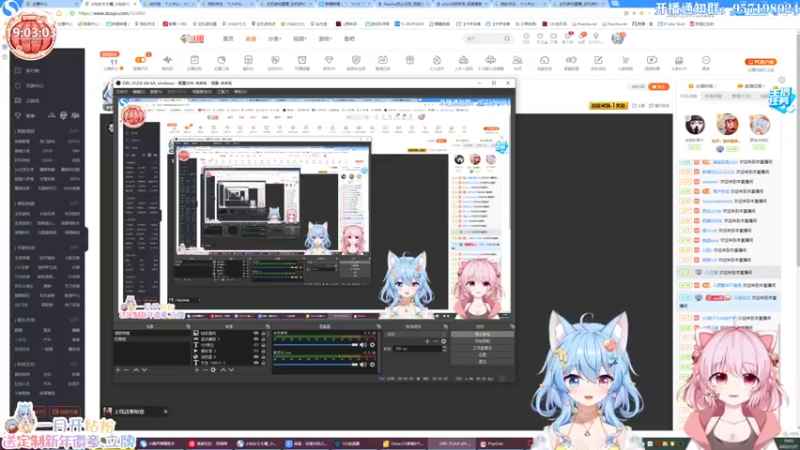Toggle visibility of the image source
The width and height of the screenshot is (800, 450).
pos(256,333)
